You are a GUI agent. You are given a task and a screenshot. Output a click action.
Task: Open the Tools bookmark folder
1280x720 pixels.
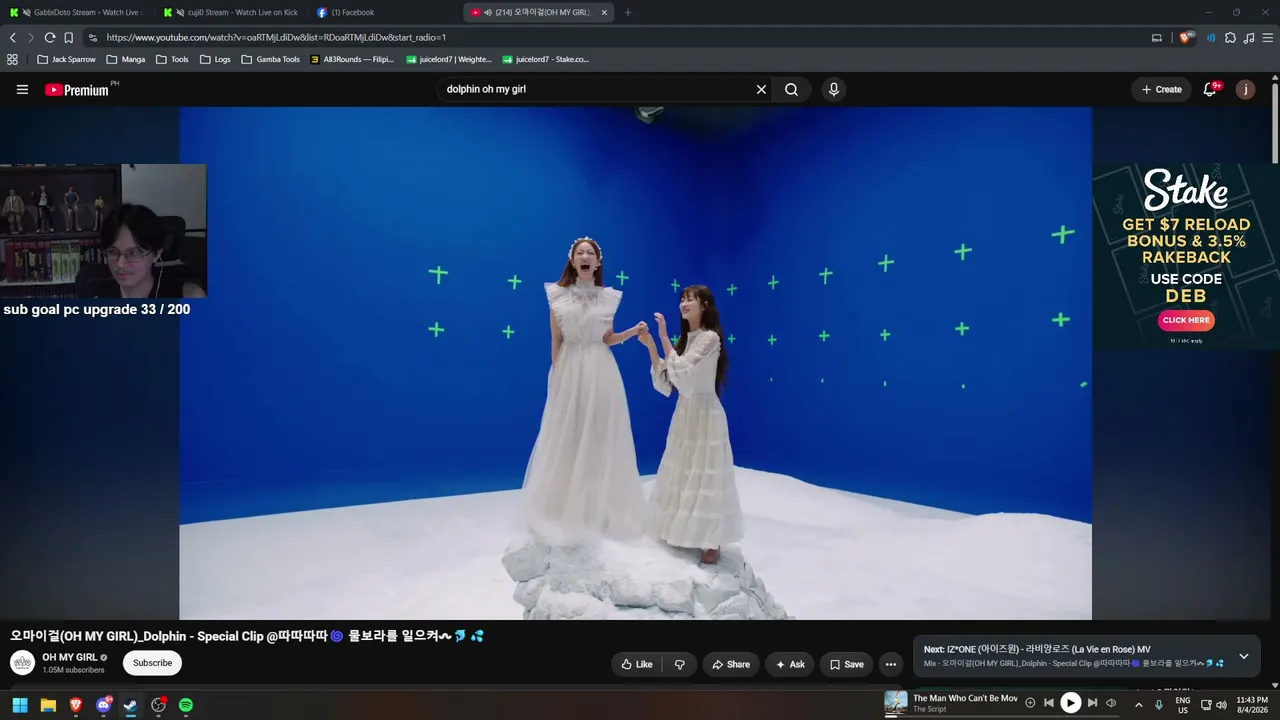point(172,59)
